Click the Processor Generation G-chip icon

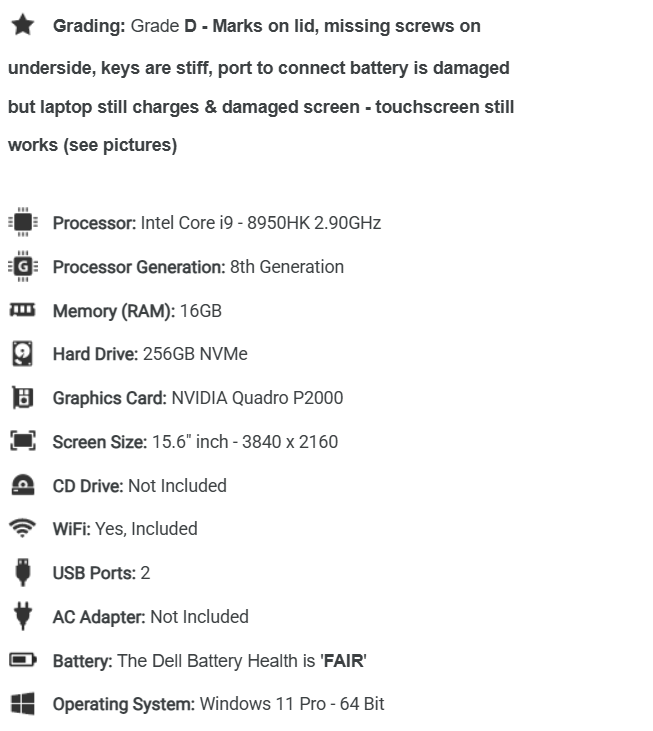click(x=23, y=266)
